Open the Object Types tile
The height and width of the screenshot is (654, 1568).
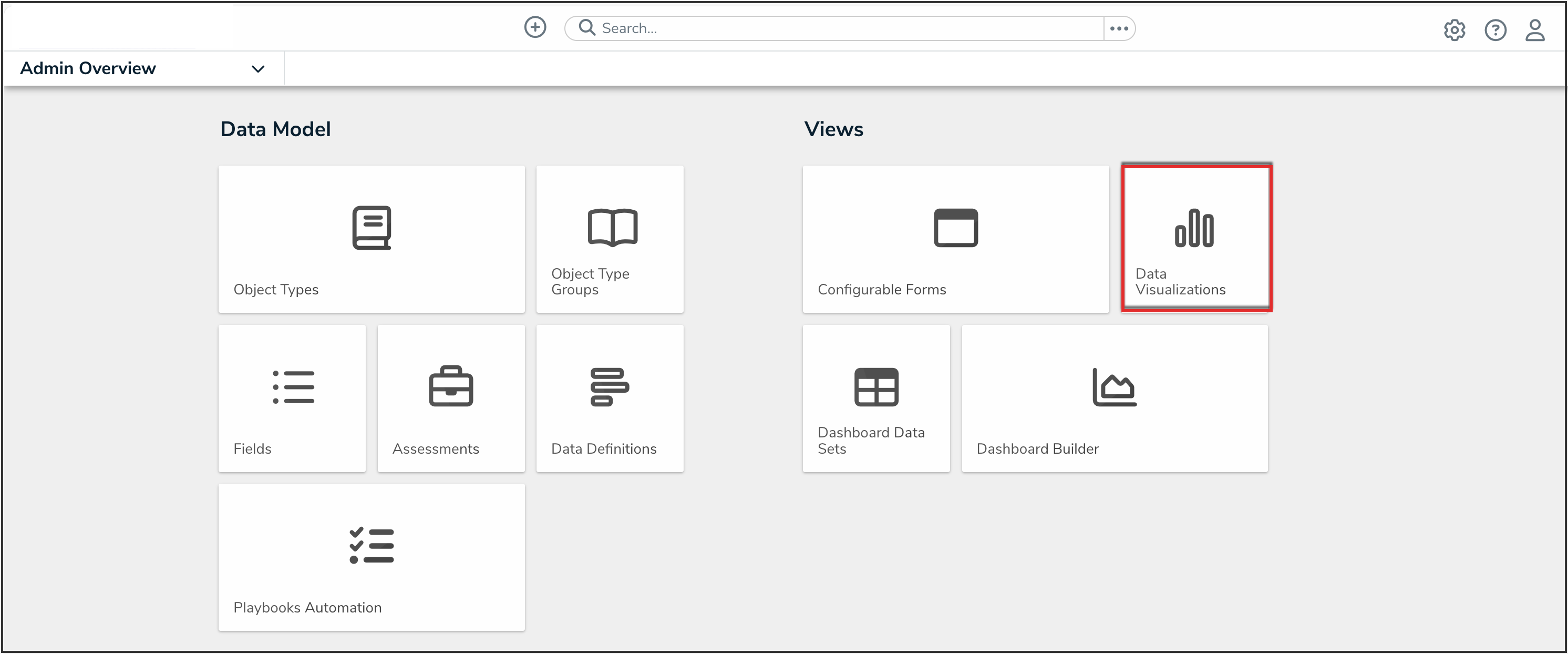372,239
